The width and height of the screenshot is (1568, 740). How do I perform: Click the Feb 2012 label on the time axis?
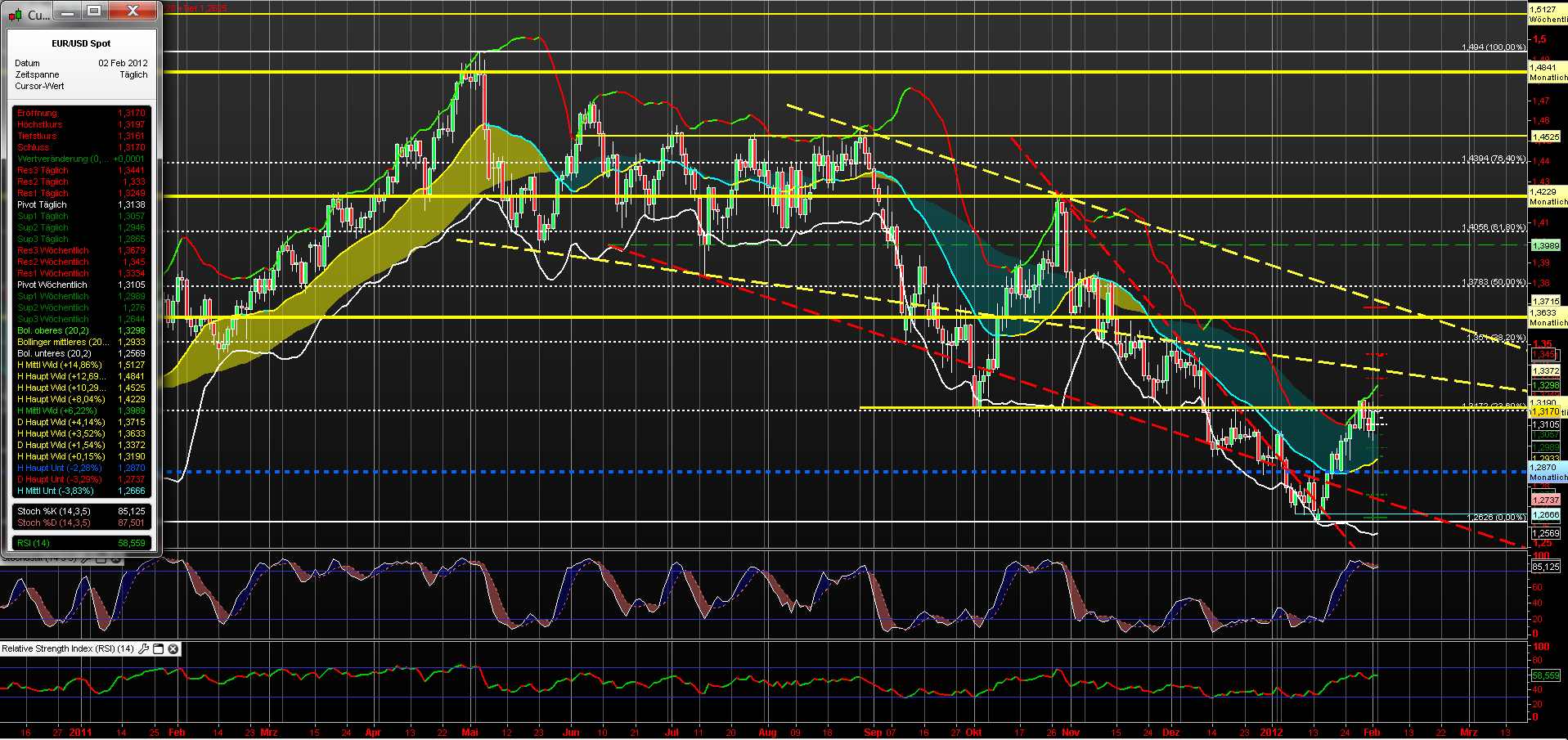click(x=1373, y=733)
